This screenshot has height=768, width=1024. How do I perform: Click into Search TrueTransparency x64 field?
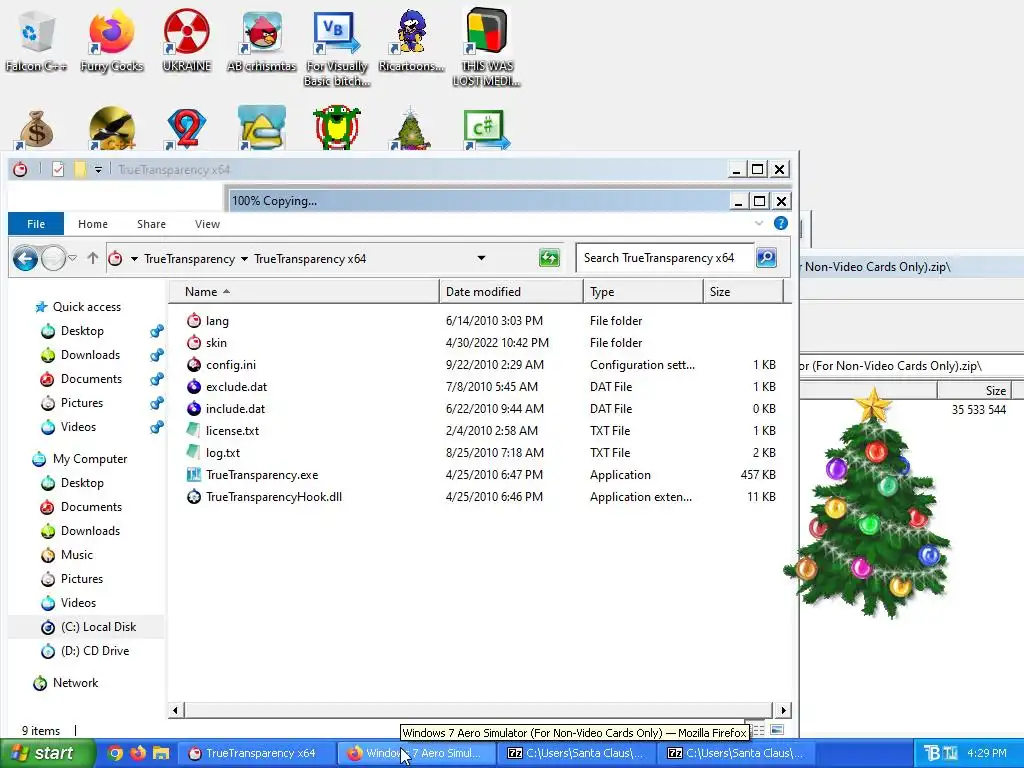tap(665, 258)
